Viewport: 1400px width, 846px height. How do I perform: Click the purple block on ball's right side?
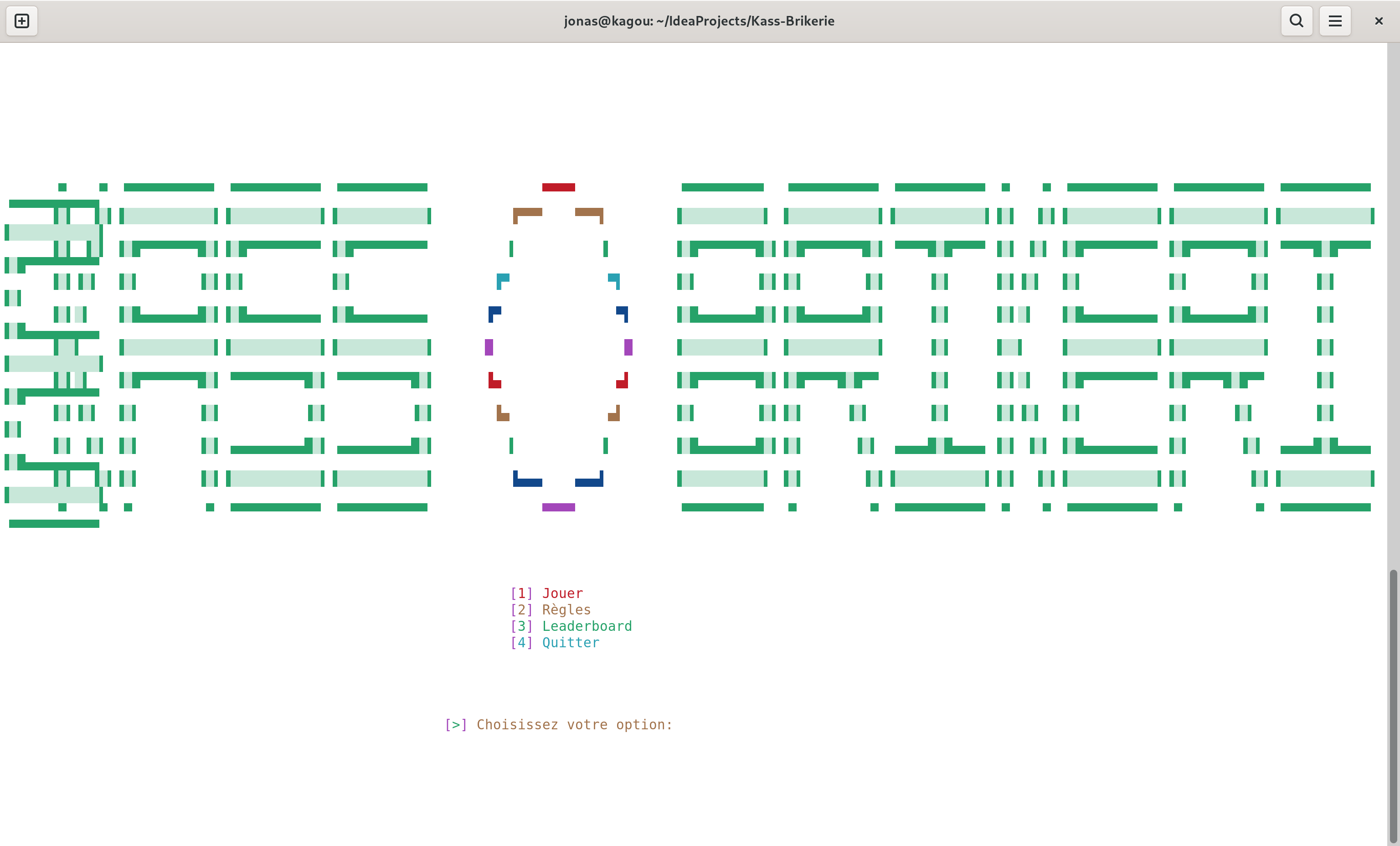[x=628, y=347]
